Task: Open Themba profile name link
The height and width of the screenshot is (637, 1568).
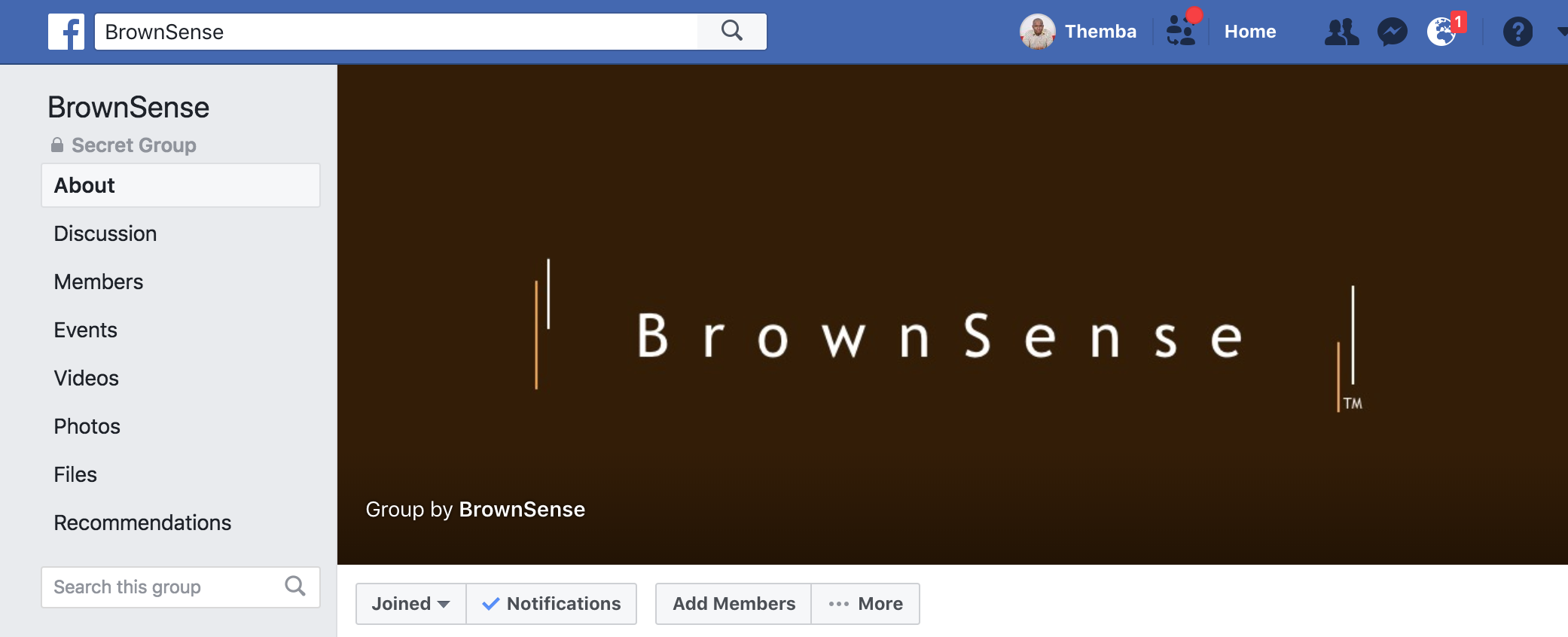Action: (1100, 32)
